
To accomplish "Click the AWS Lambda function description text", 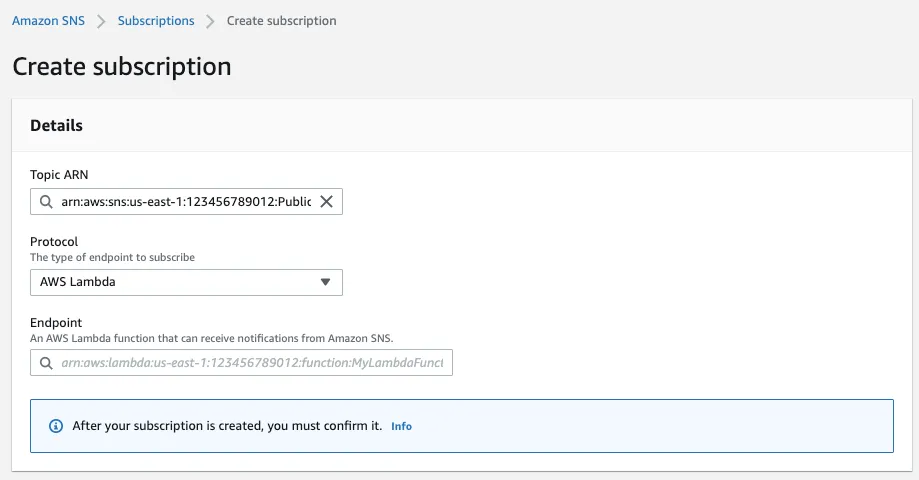I will [212, 338].
